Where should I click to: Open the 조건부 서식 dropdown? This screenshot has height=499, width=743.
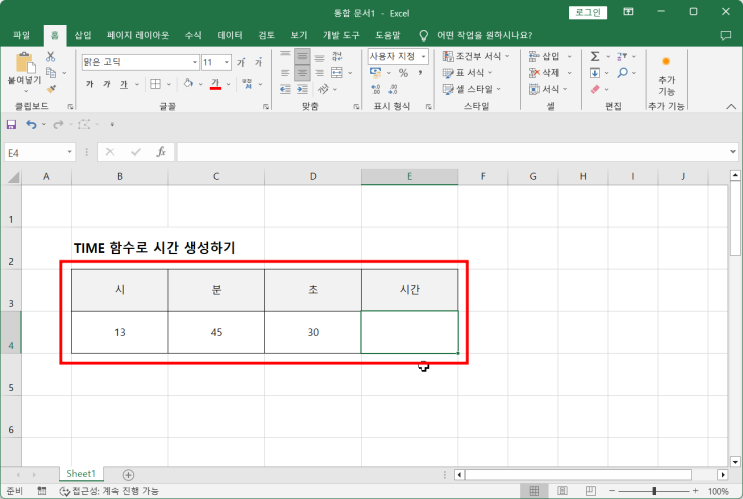(x=511, y=57)
